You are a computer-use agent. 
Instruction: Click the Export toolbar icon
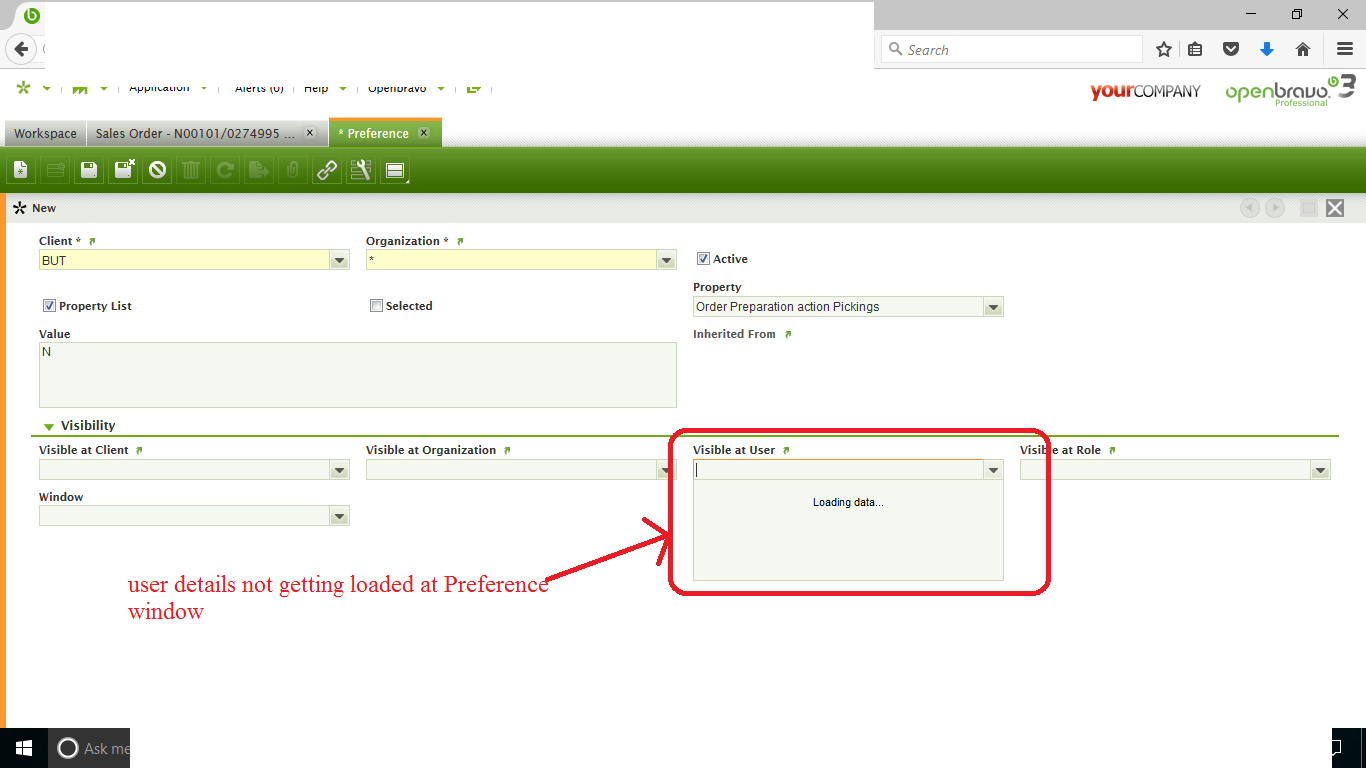coord(259,171)
